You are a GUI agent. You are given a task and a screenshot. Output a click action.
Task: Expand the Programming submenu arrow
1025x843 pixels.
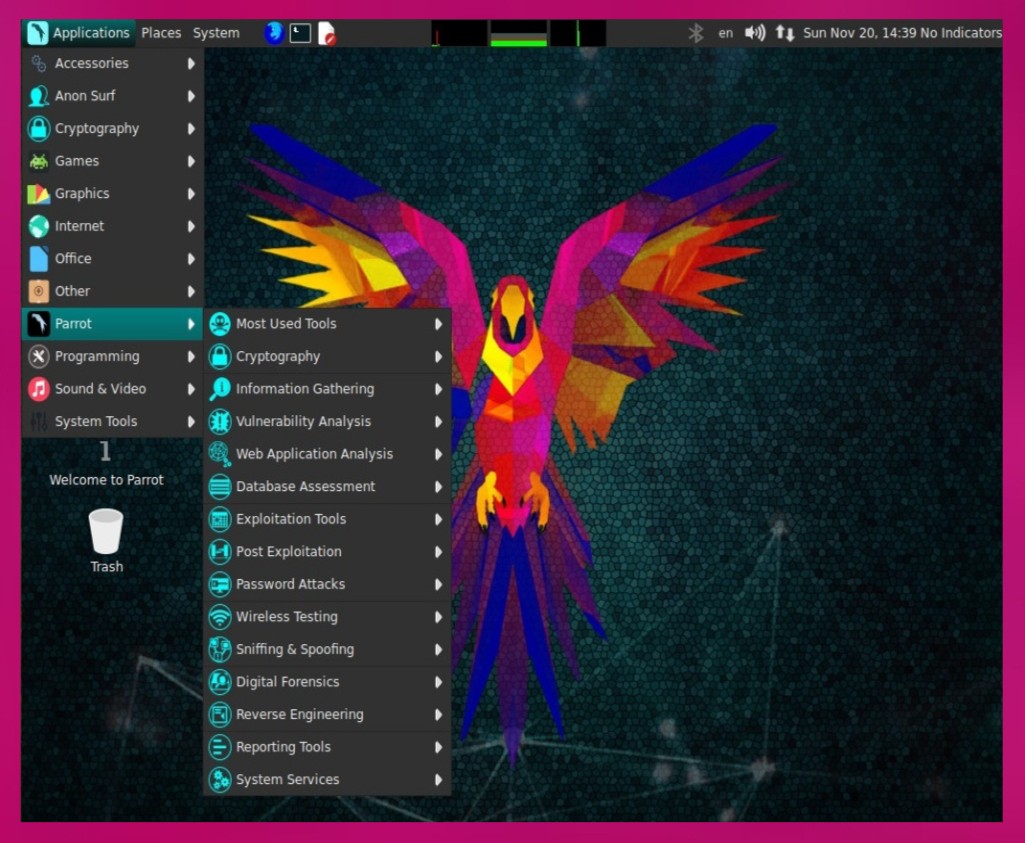[191, 356]
